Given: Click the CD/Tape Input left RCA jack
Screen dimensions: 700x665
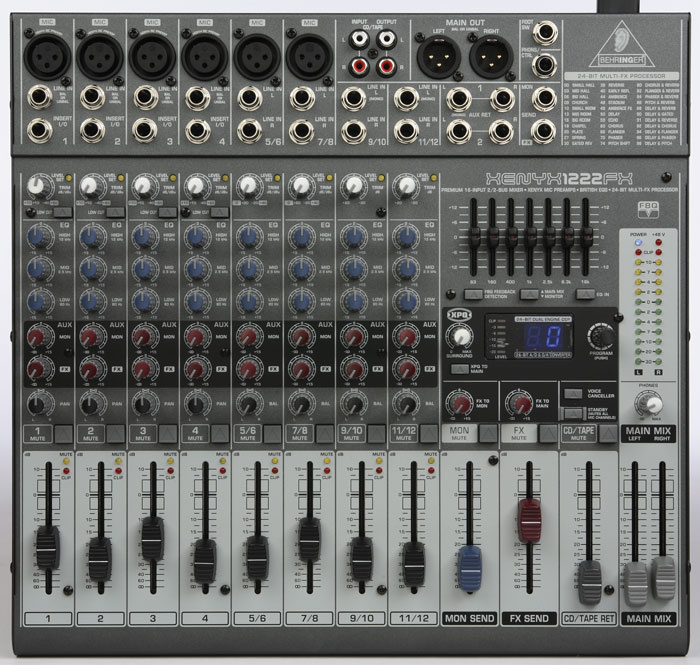Looking at the screenshot, I should coord(359,39).
